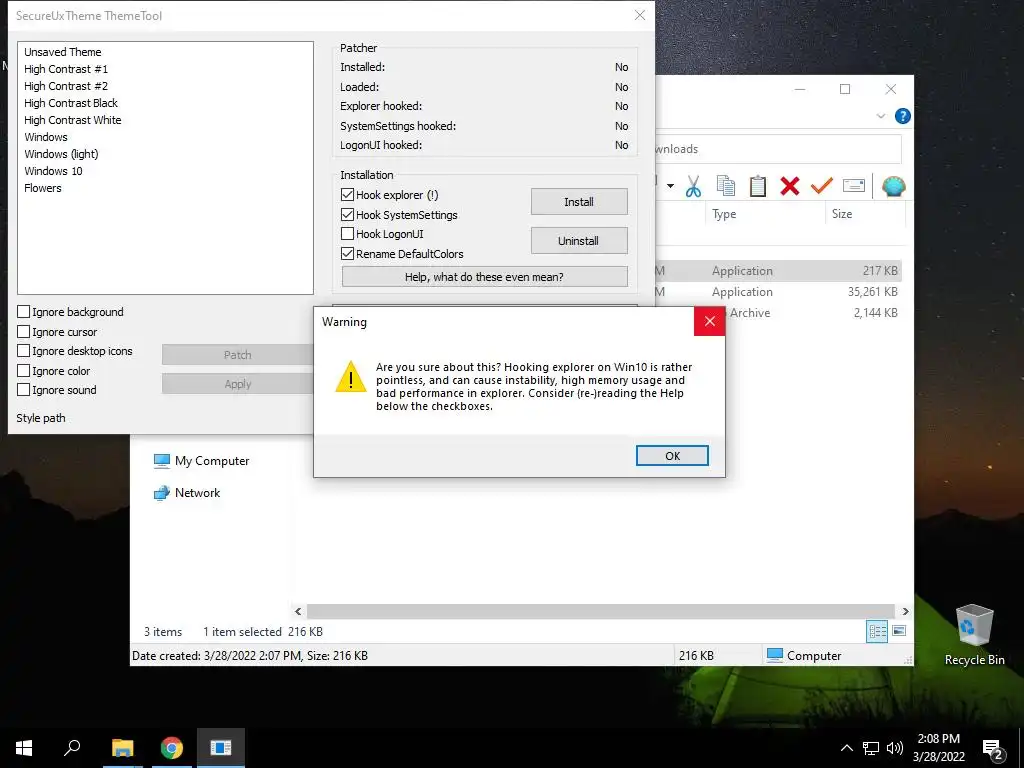Click the orange checkmark icon in toolbar

pos(822,187)
